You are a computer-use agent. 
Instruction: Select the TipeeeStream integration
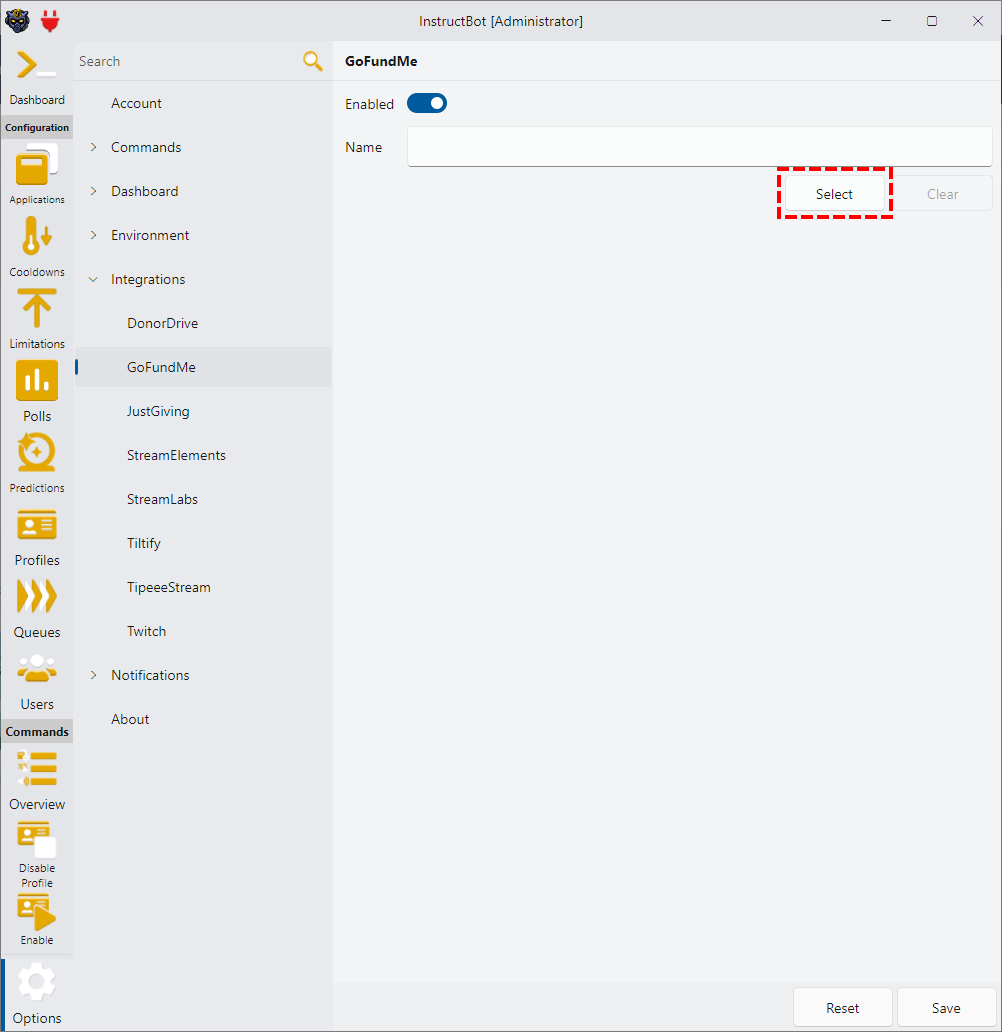coord(203,588)
